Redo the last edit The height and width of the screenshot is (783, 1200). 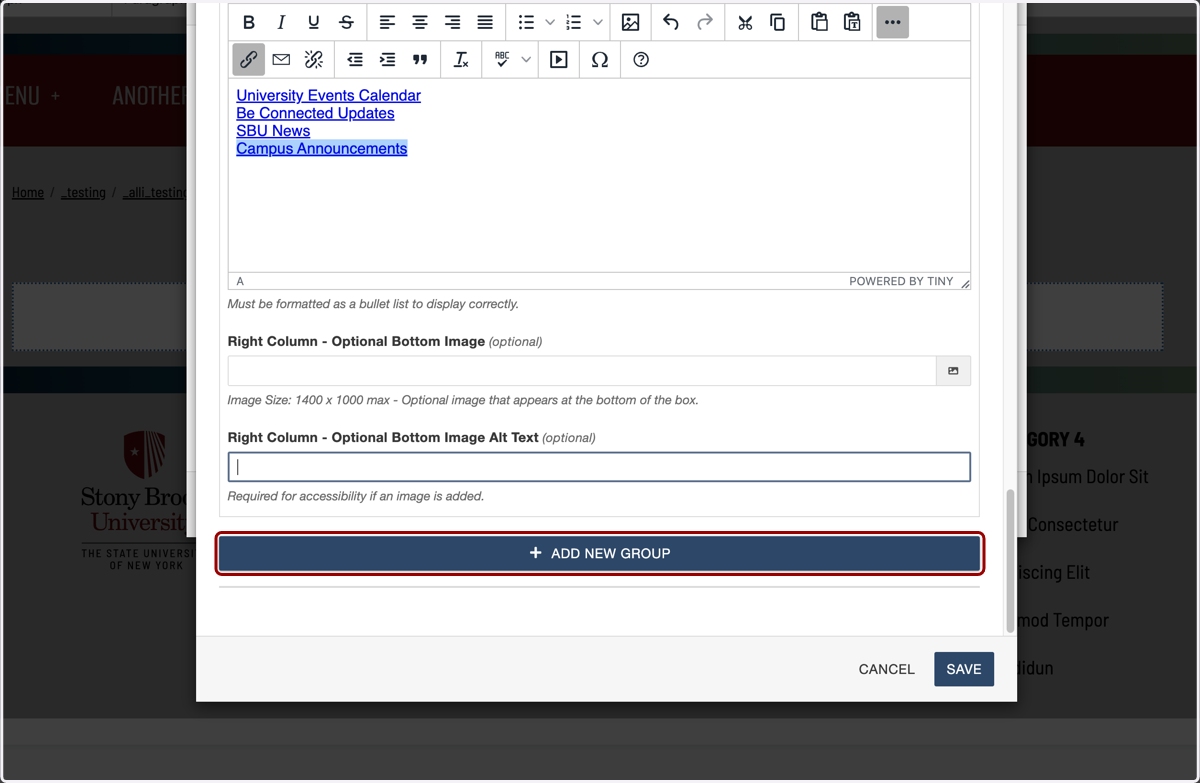point(705,22)
